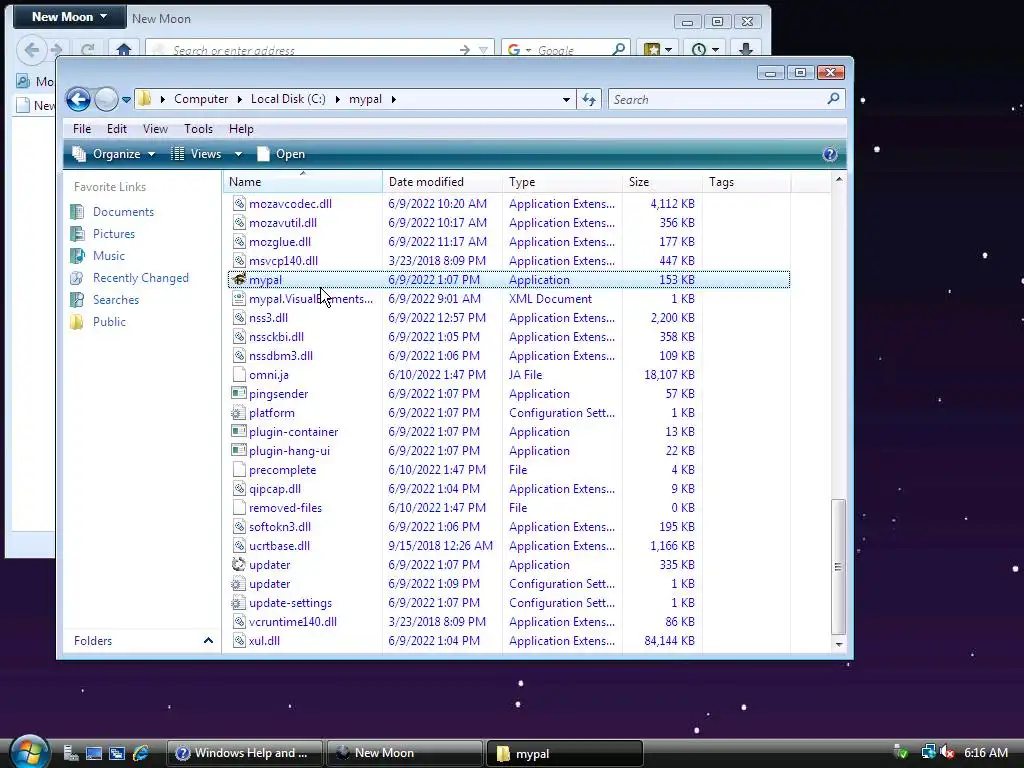Select the vcruntime140.dll file name
Viewport: 1024px width, 768px height.
click(x=293, y=622)
